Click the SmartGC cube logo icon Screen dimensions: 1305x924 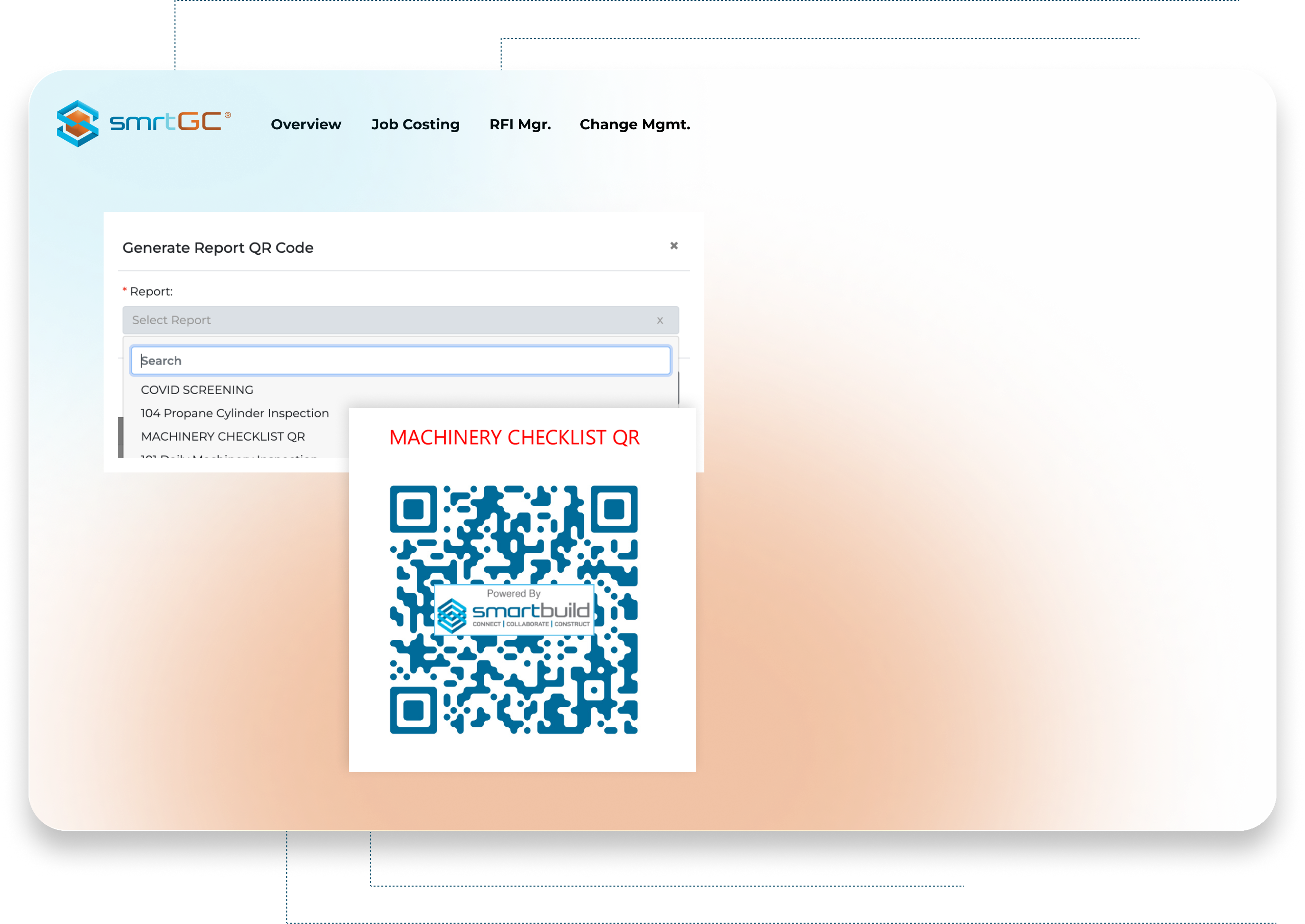78,123
